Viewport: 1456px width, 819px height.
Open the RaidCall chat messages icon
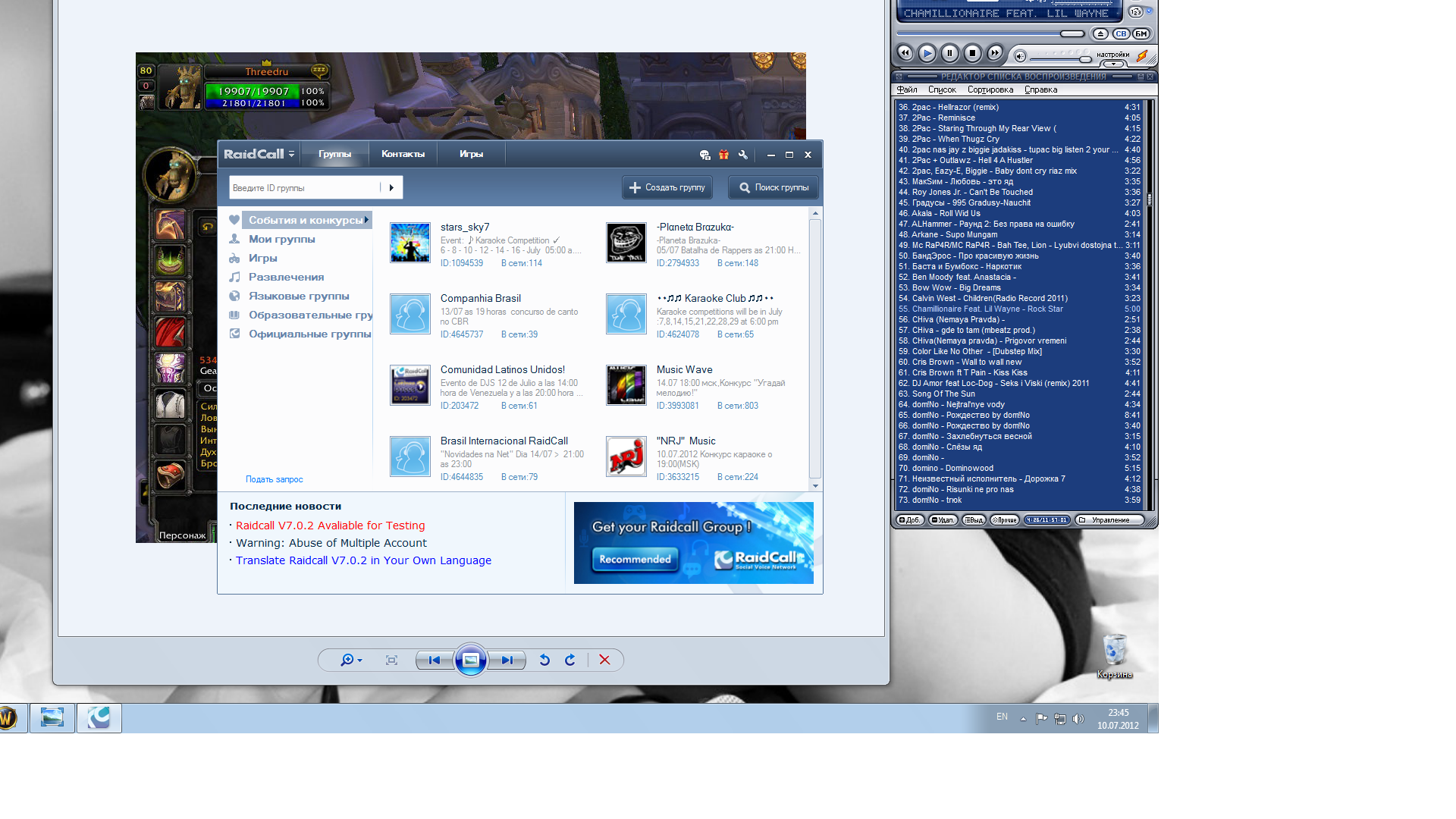(704, 155)
